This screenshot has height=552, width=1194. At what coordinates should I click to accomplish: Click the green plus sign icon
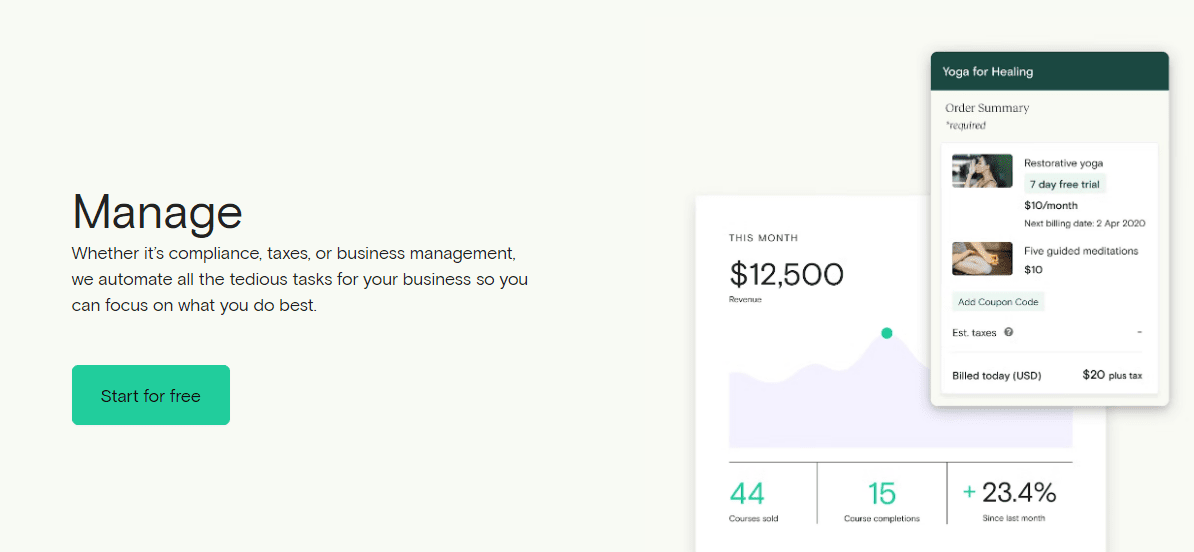tap(968, 492)
